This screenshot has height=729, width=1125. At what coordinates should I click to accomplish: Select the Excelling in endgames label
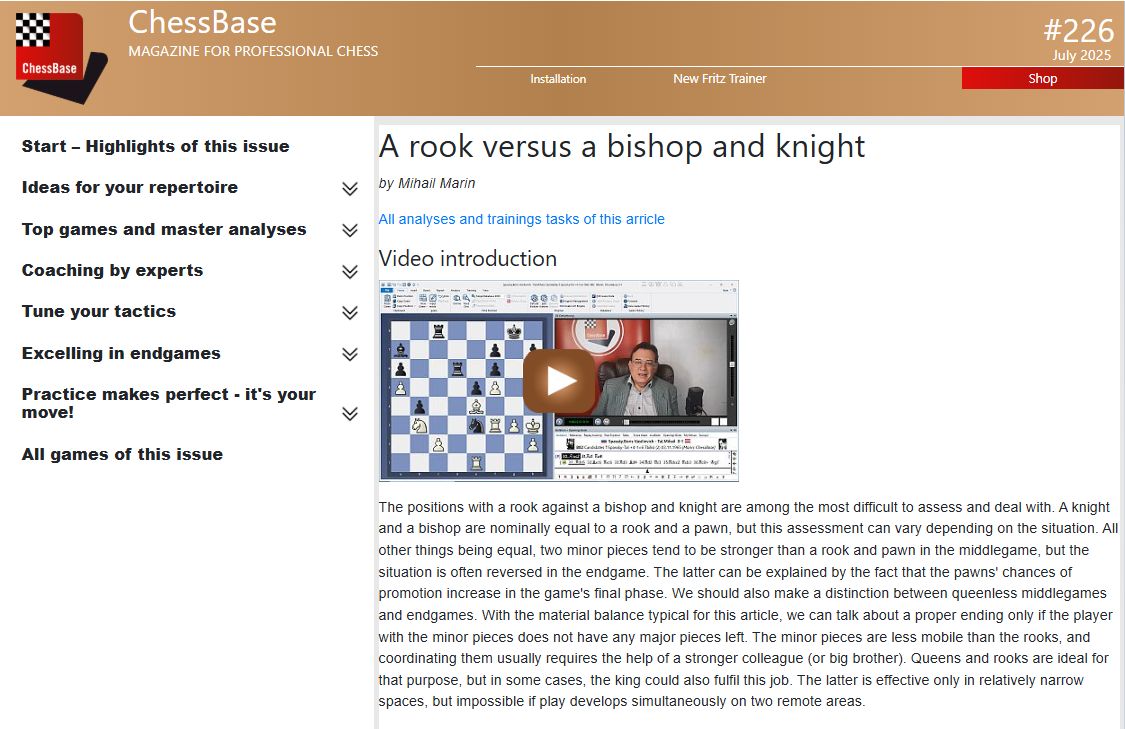[x=121, y=353]
